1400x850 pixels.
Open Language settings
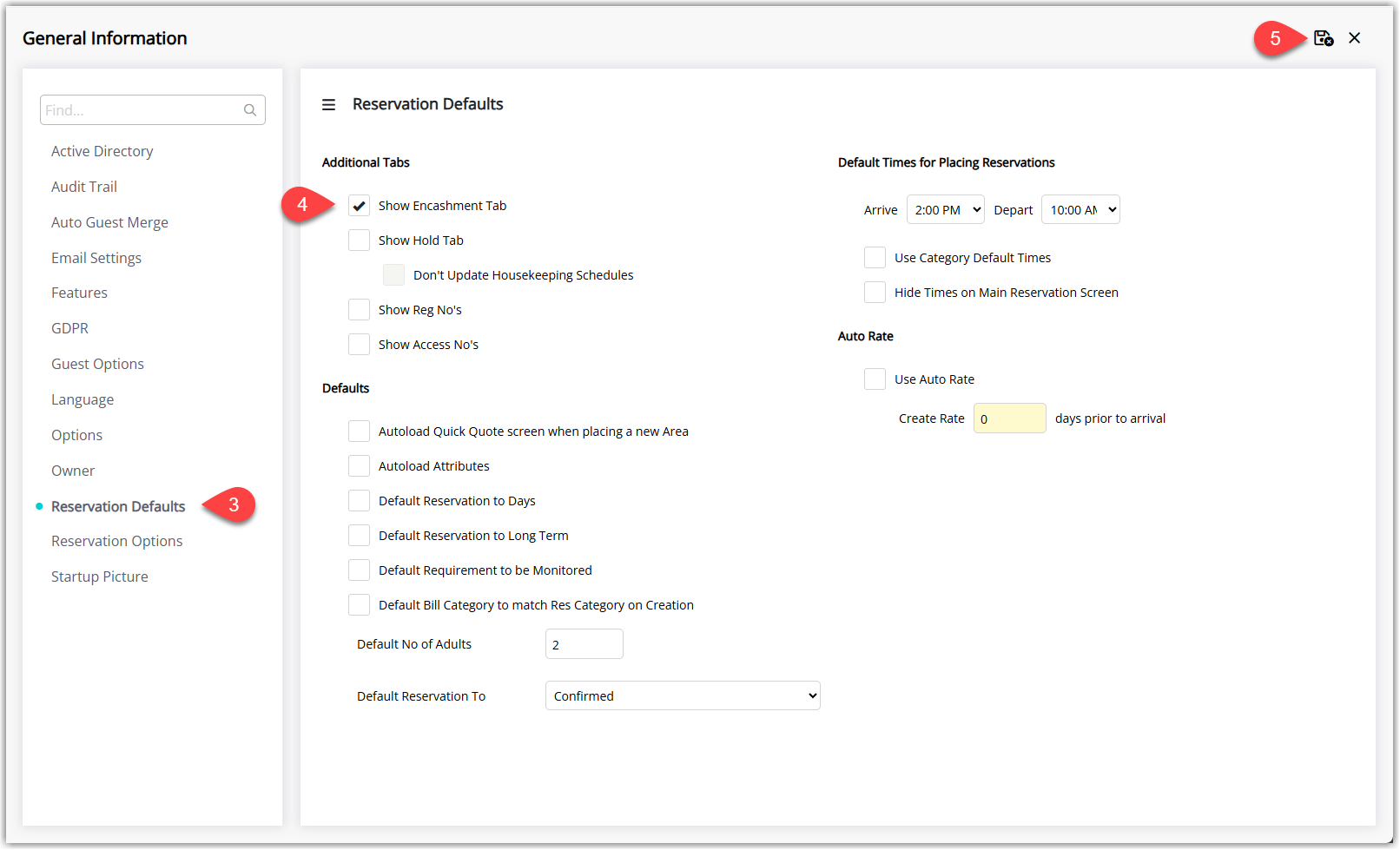[83, 399]
